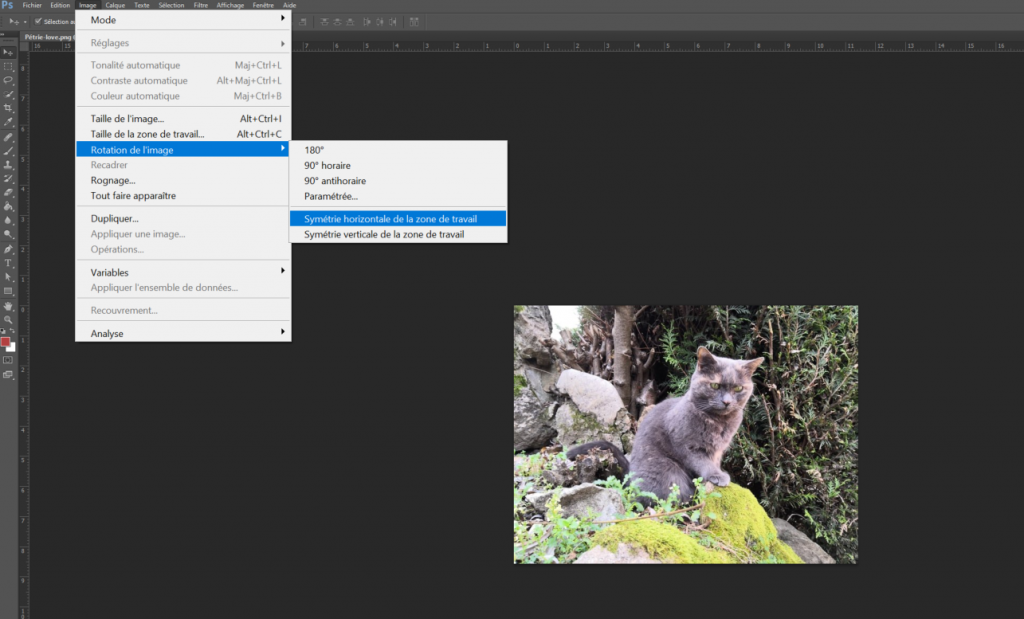Apply Symétrie verticale de la zone de travail
The width and height of the screenshot is (1024, 619).
398,234
